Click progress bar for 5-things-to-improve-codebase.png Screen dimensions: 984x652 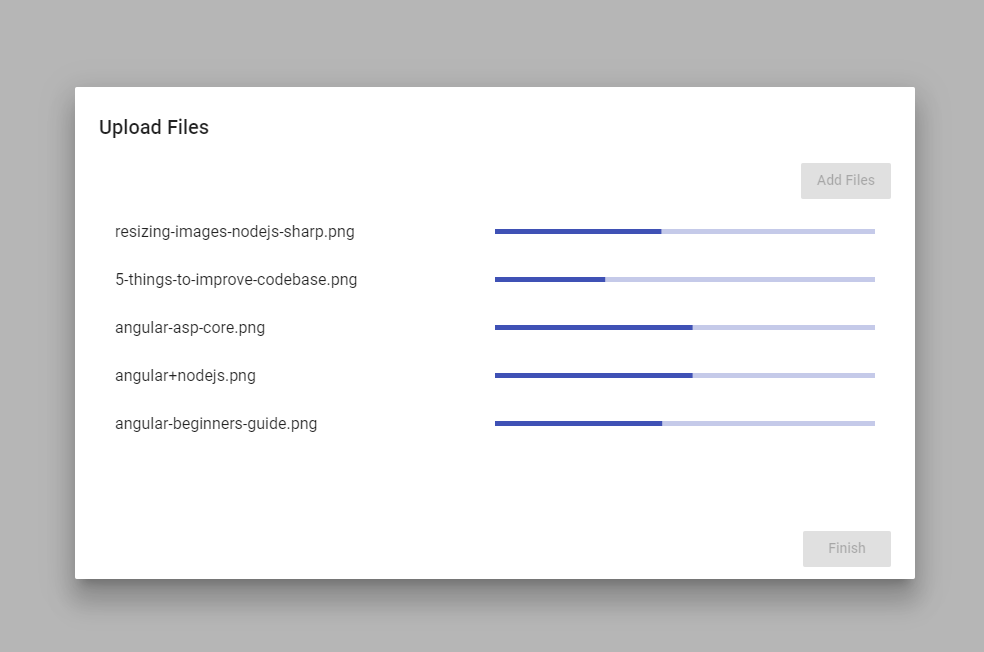[x=685, y=279]
